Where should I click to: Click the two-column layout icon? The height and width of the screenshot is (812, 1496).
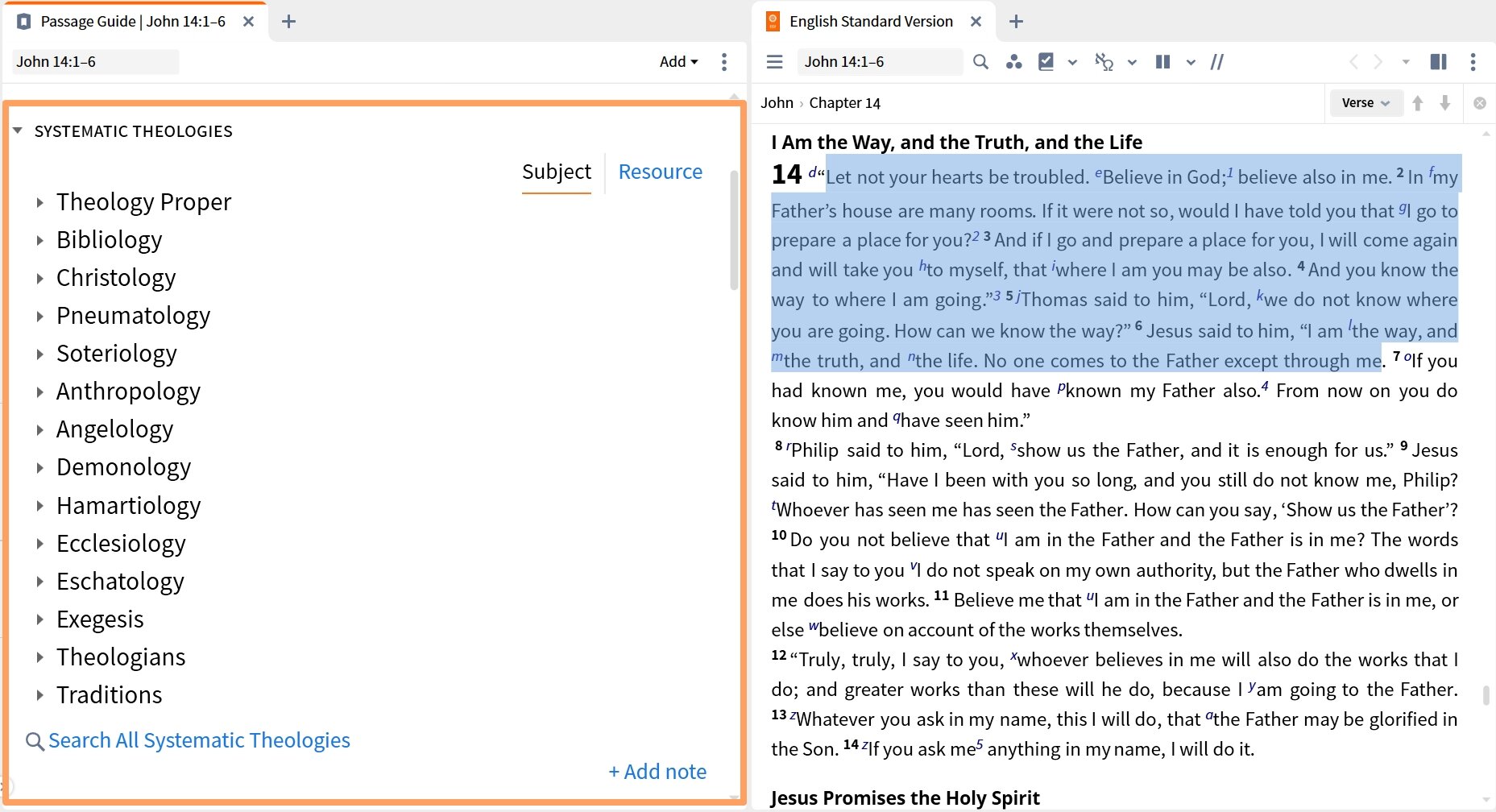coord(1162,62)
